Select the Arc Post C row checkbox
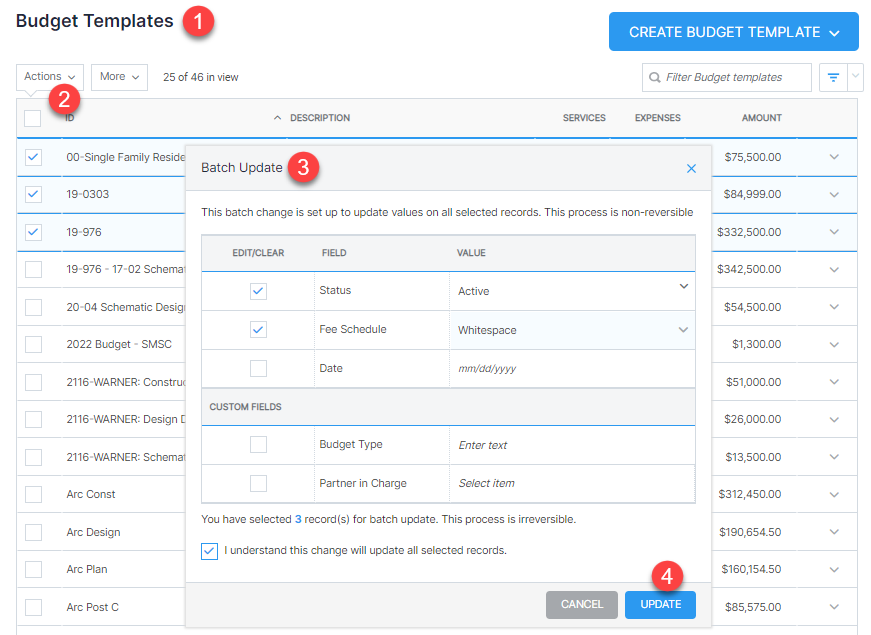Screen dimensions: 871x635 [33, 607]
